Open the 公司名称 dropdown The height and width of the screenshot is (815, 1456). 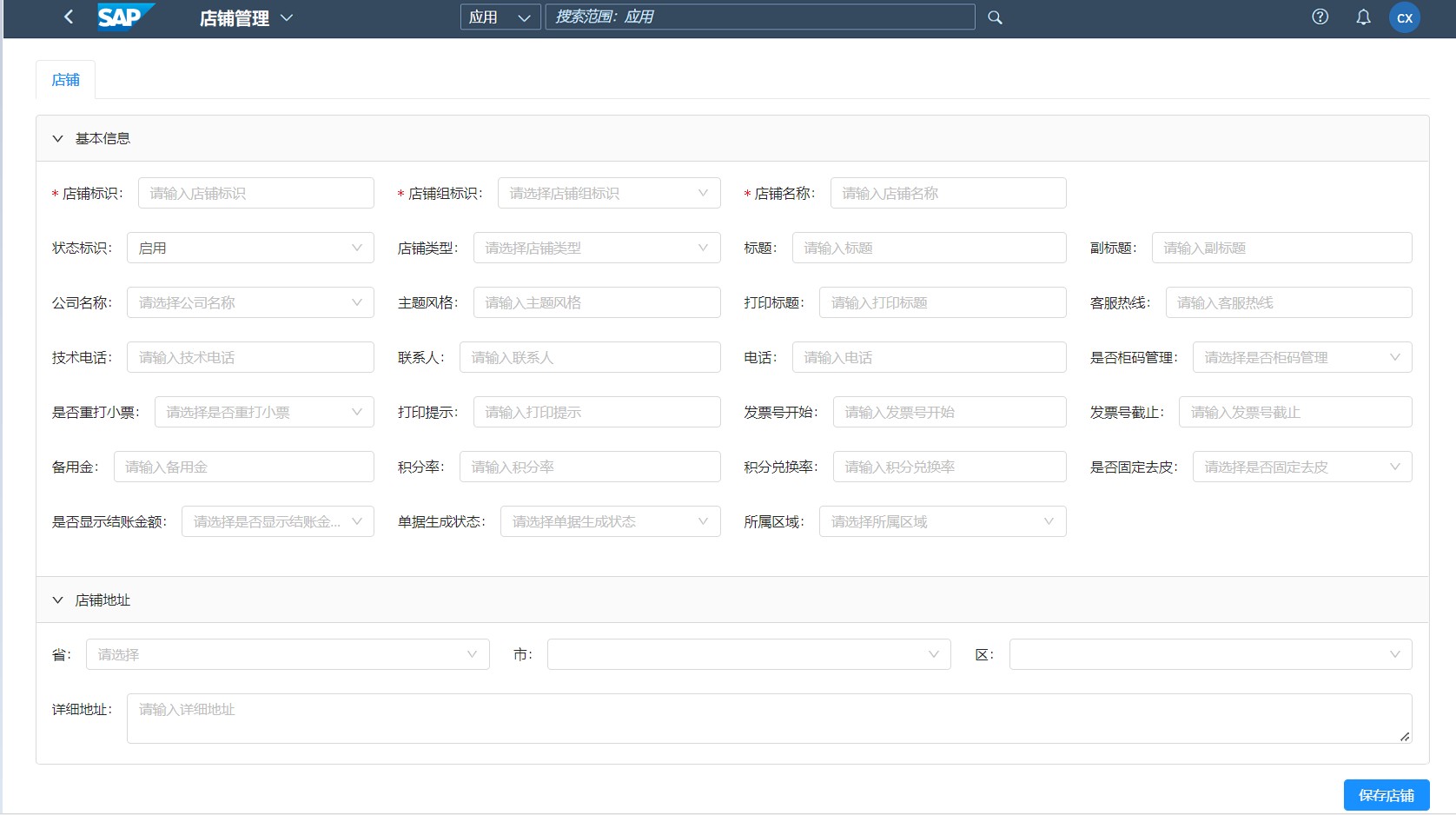tap(250, 302)
